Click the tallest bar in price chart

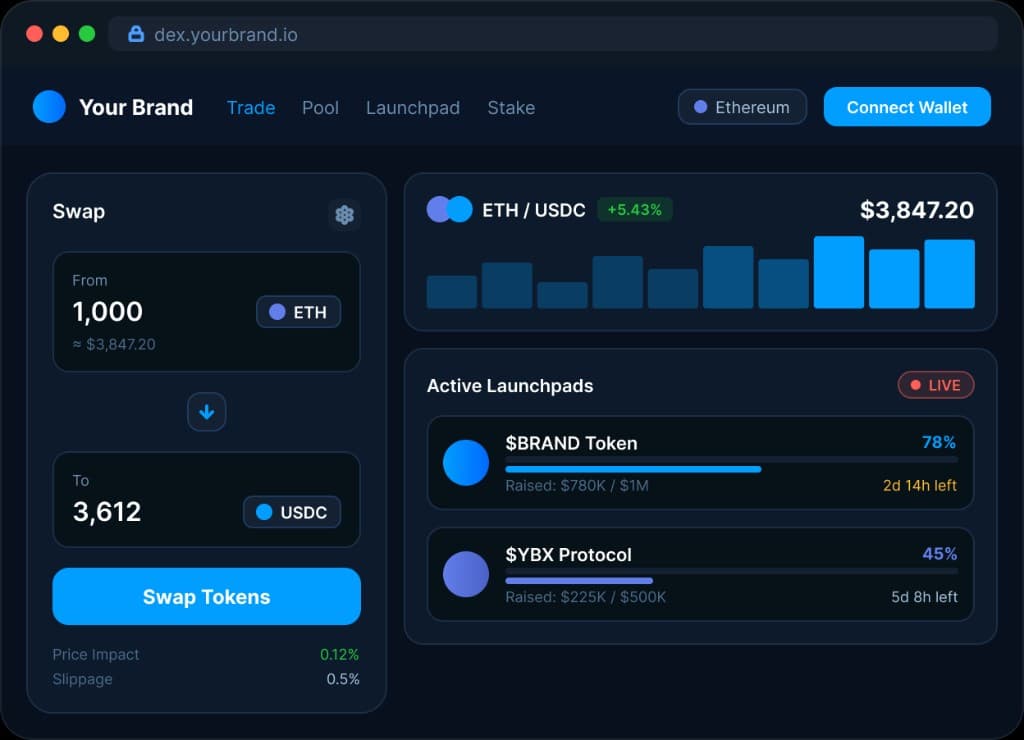tap(839, 272)
